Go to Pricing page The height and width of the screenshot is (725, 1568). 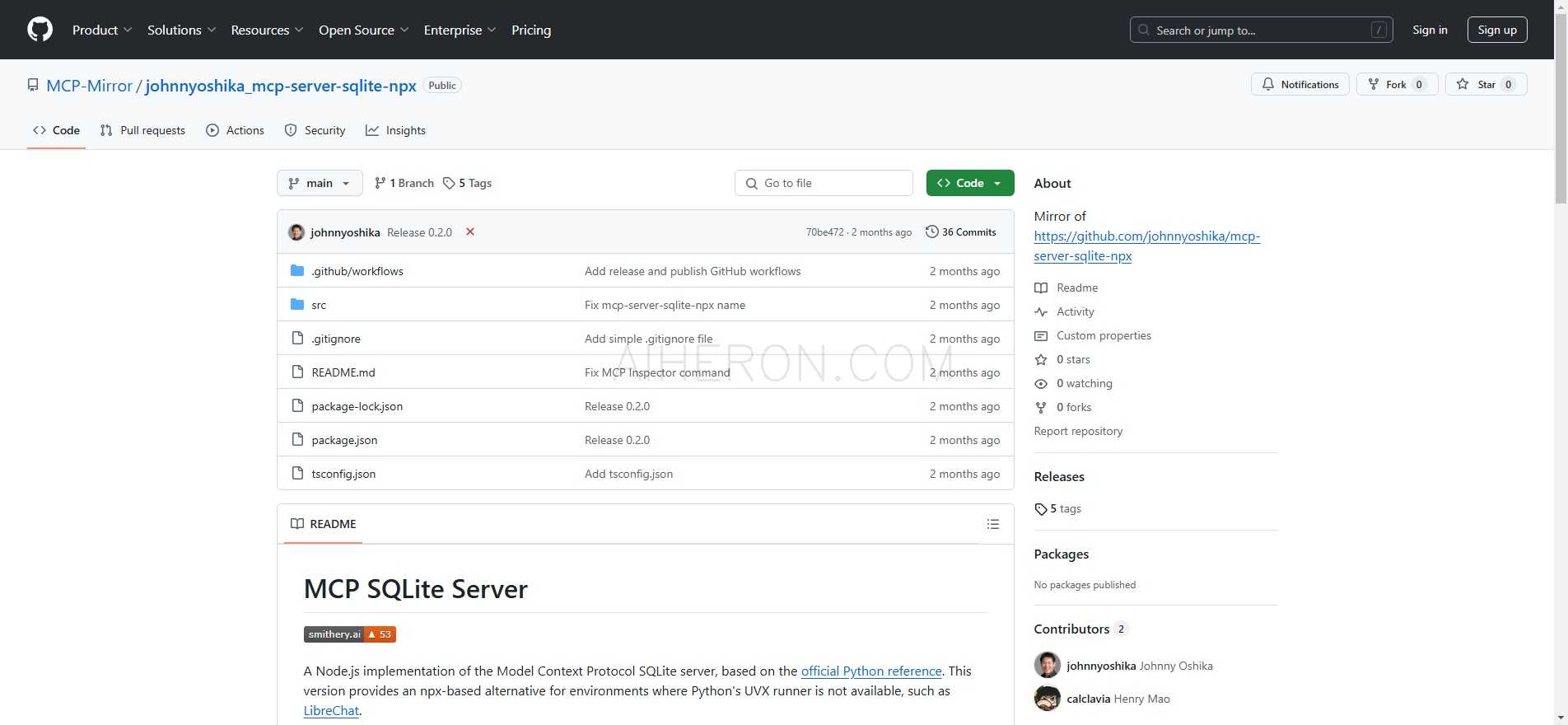[531, 30]
